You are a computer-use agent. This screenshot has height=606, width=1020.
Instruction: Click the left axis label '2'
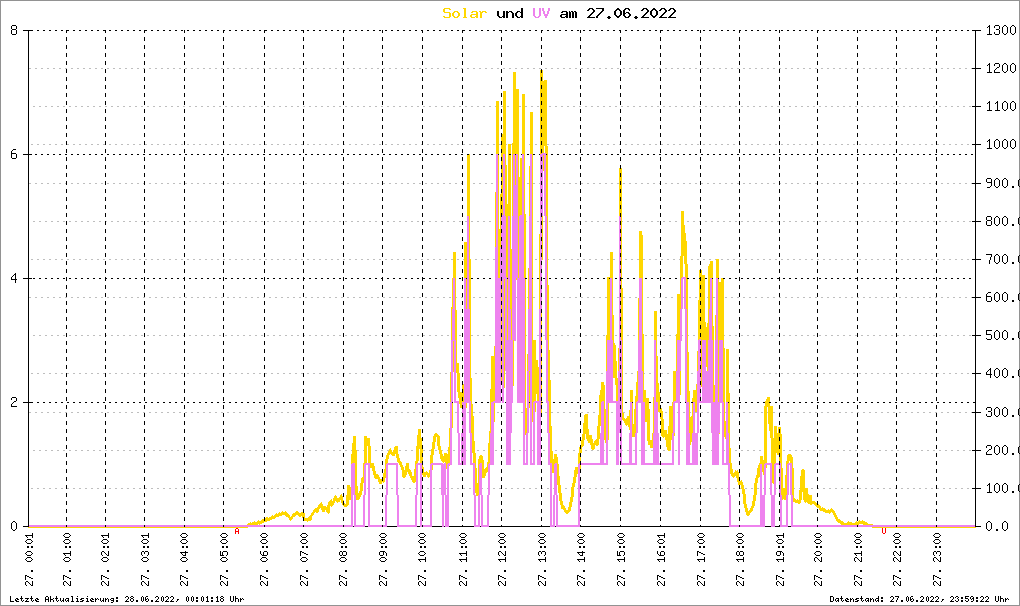point(14,402)
